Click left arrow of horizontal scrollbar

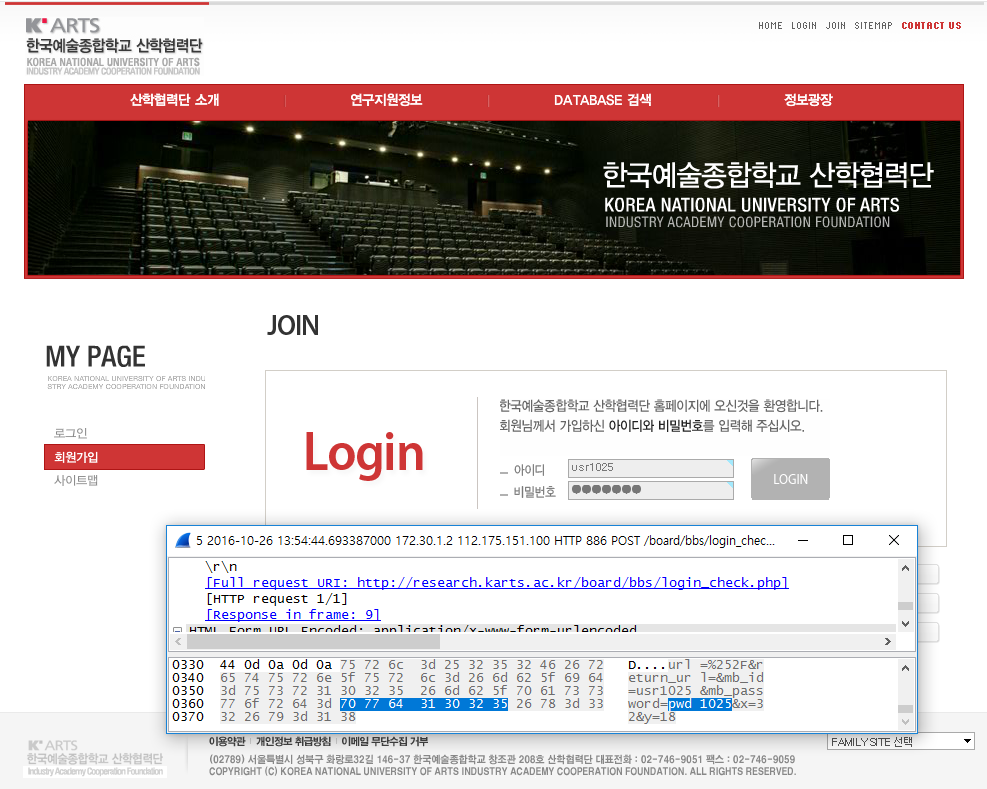click(178, 642)
